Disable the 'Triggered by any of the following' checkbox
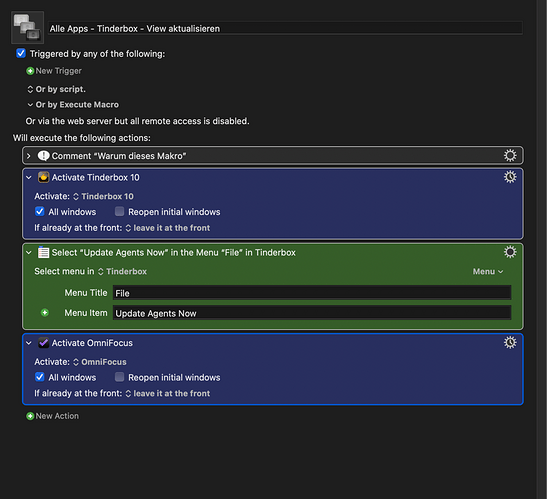The width and height of the screenshot is (547, 499). click(x=21, y=53)
